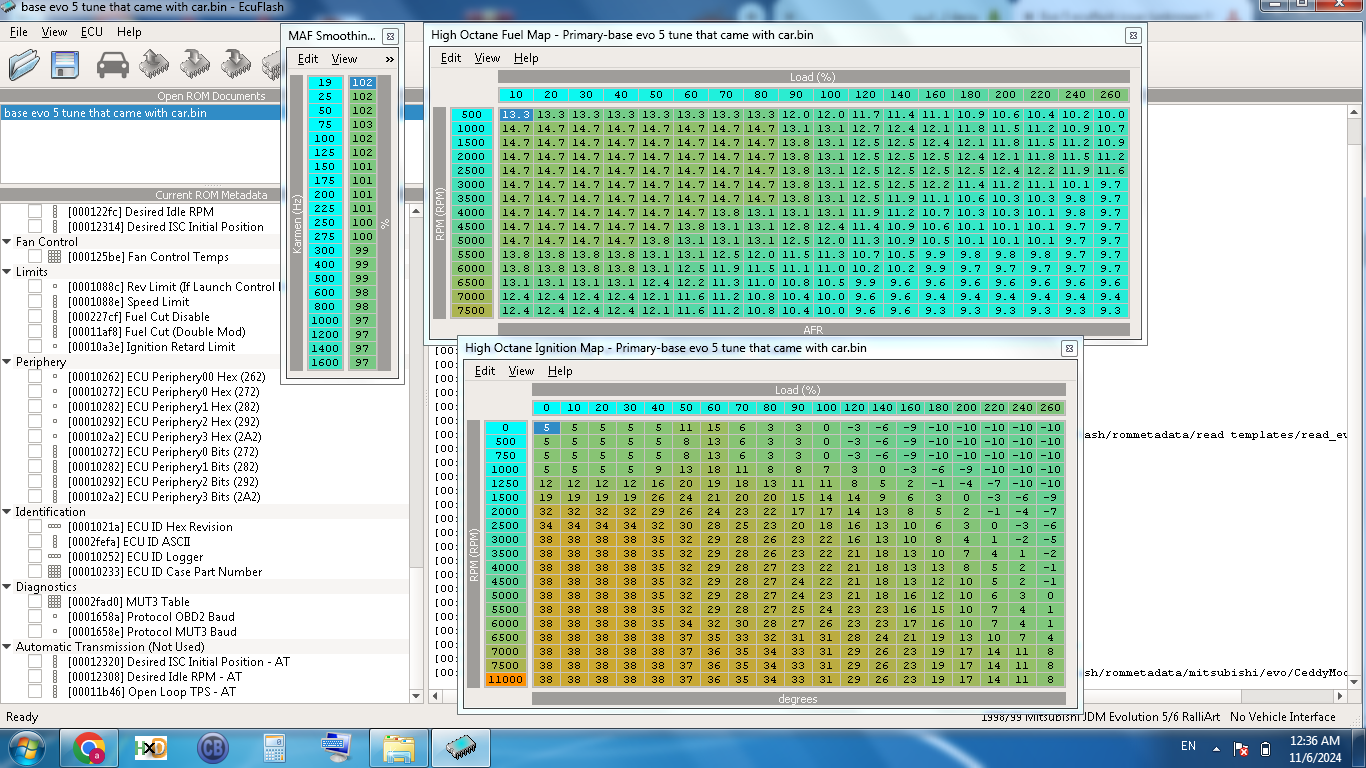Collapse the Limits category in the tree
1366x768 pixels.
point(7,272)
